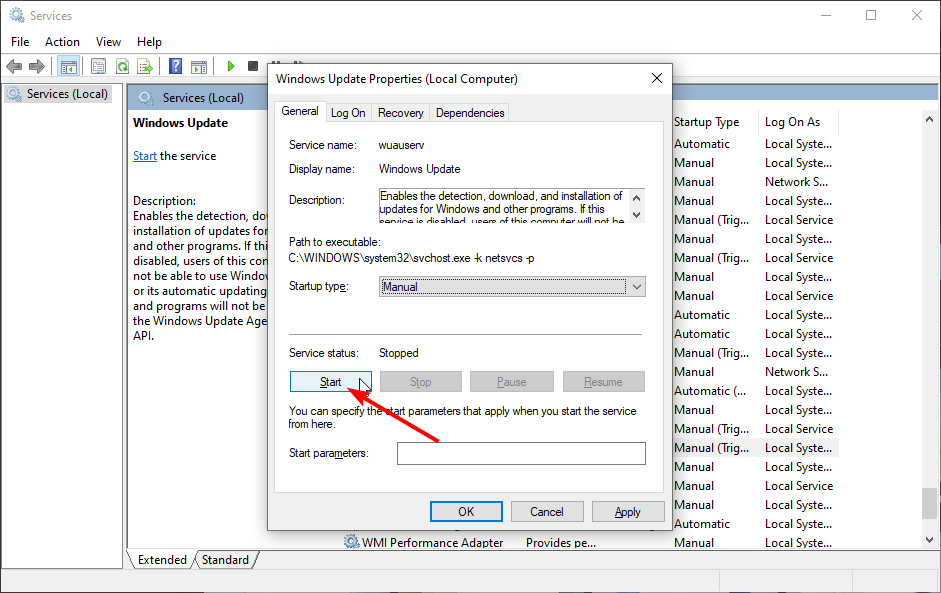Open the blue Help question-mark icon
The image size is (941, 593).
(x=175, y=66)
